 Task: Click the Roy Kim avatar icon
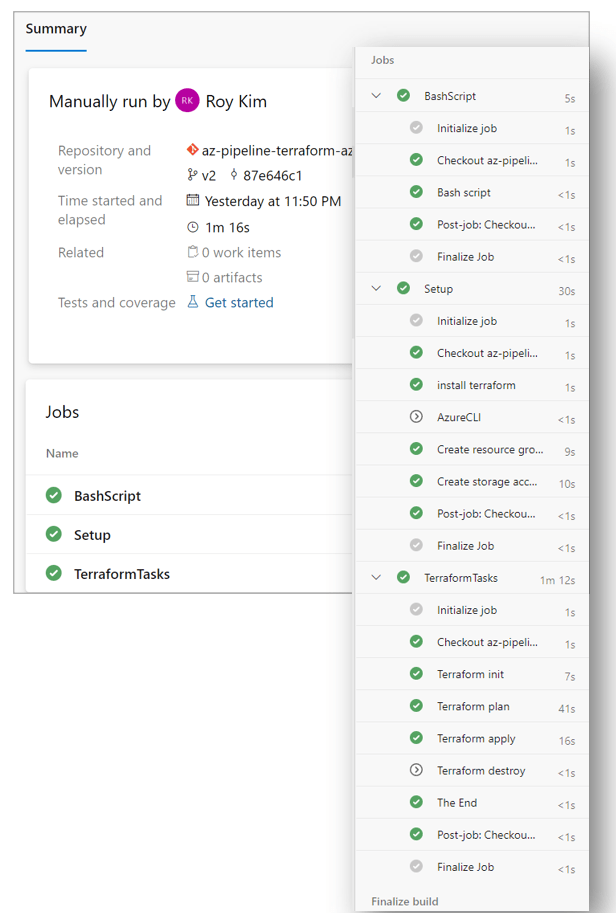187,100
